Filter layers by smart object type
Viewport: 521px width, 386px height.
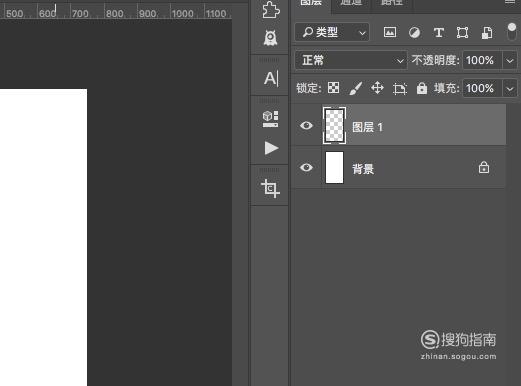(487, 33)
